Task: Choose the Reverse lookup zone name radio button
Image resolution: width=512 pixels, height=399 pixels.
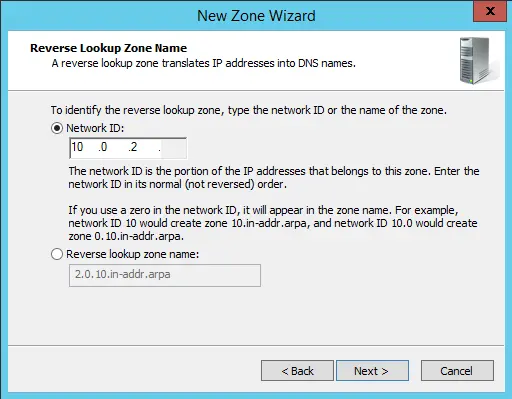Action: (x=57, y=254)
